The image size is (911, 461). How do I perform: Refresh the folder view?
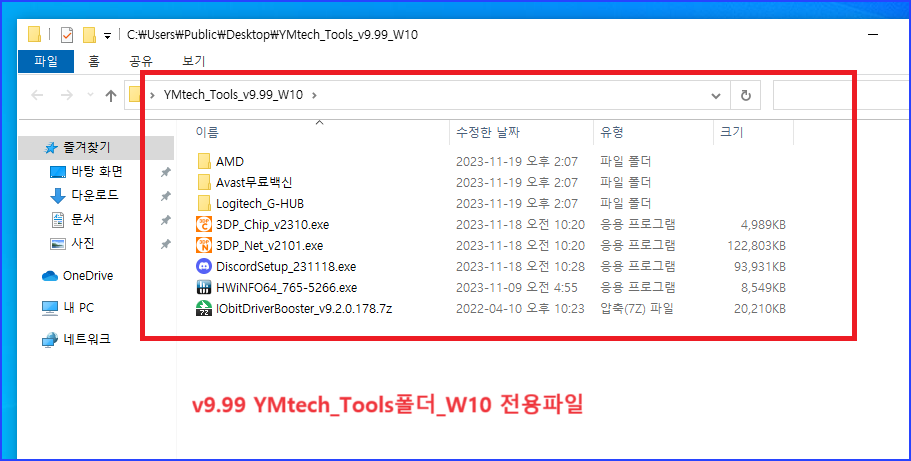pos(746,96)
